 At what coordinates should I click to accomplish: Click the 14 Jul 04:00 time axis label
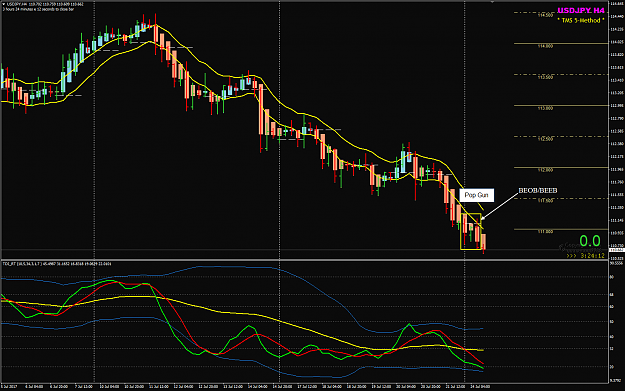pyautogui.click(x=258, y=387)
